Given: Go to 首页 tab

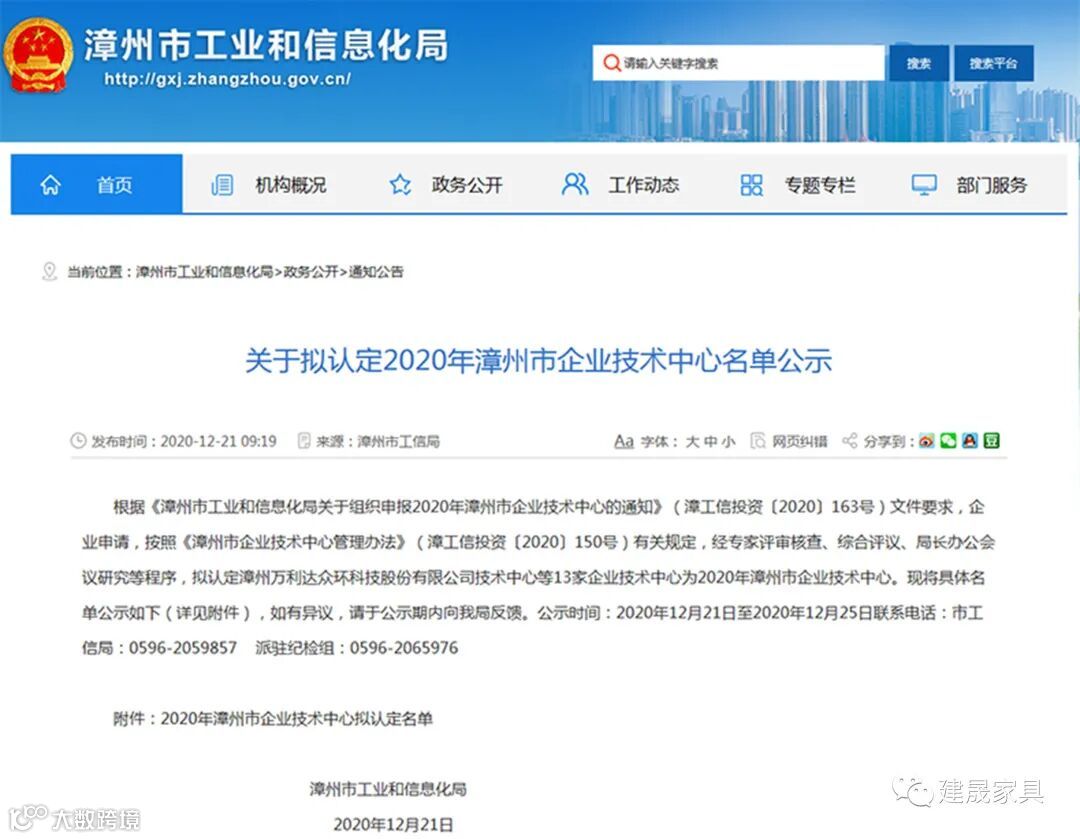Looking at the screenshot, I should click(96, 185).
